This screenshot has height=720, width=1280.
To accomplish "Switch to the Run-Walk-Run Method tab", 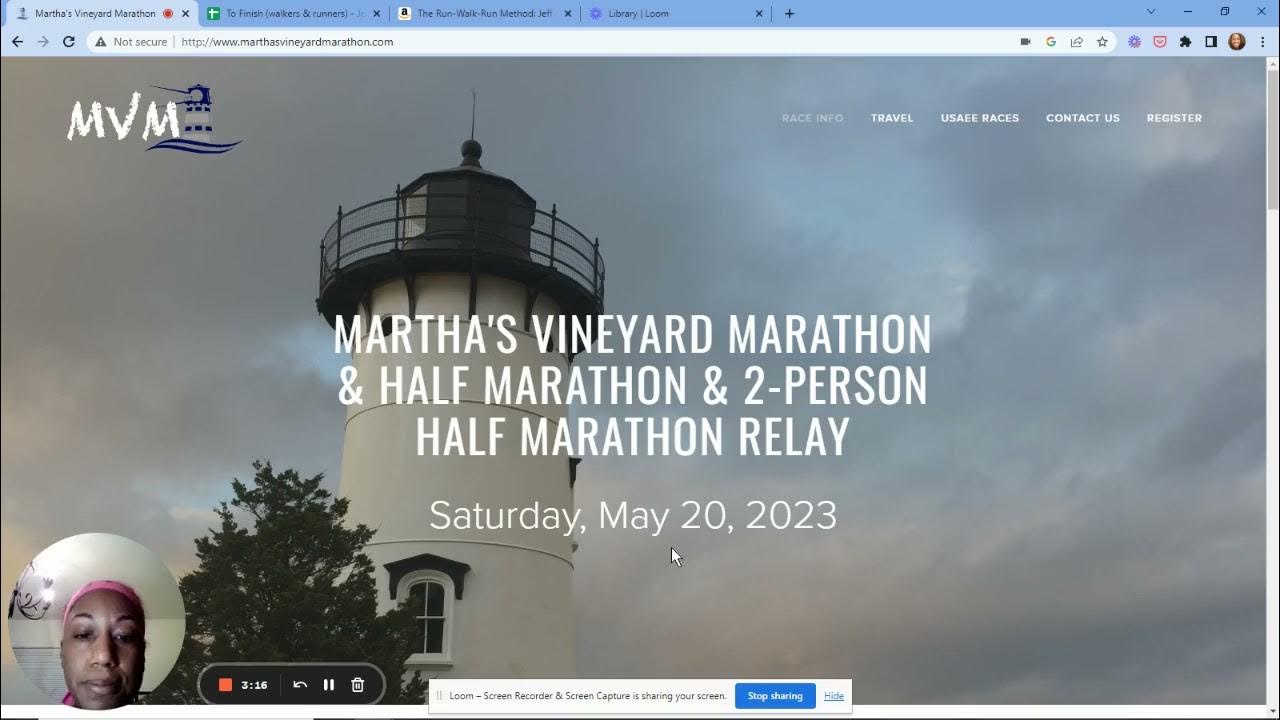I will [485, 14].
